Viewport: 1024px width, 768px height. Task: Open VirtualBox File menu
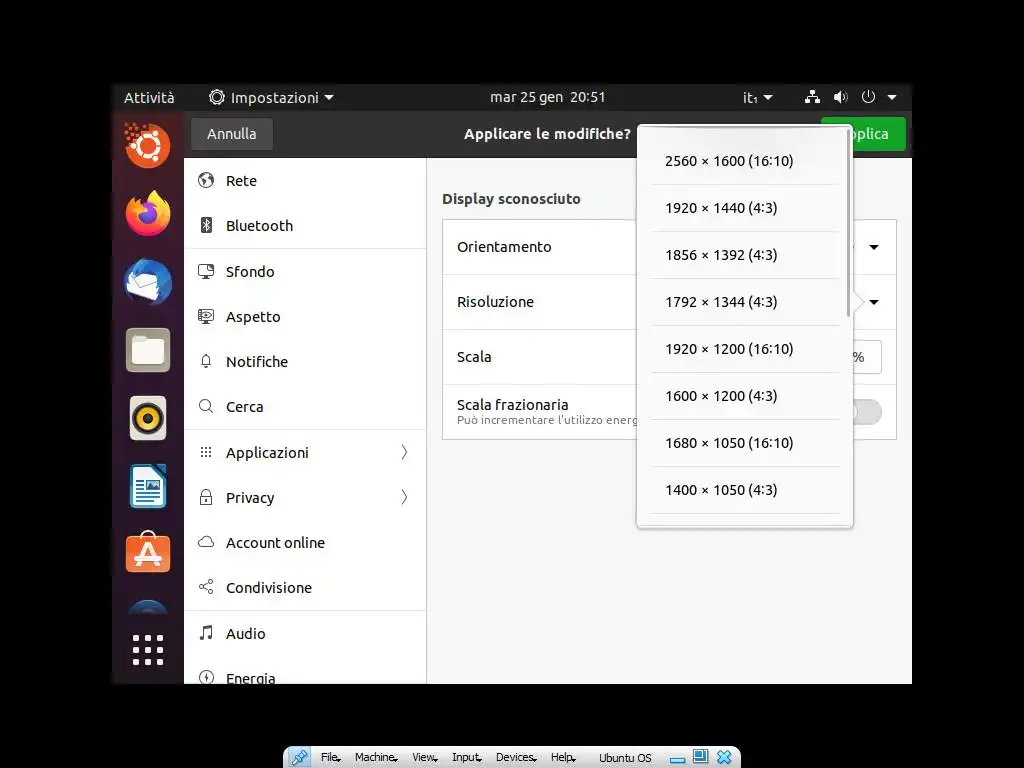coord(330,758)
